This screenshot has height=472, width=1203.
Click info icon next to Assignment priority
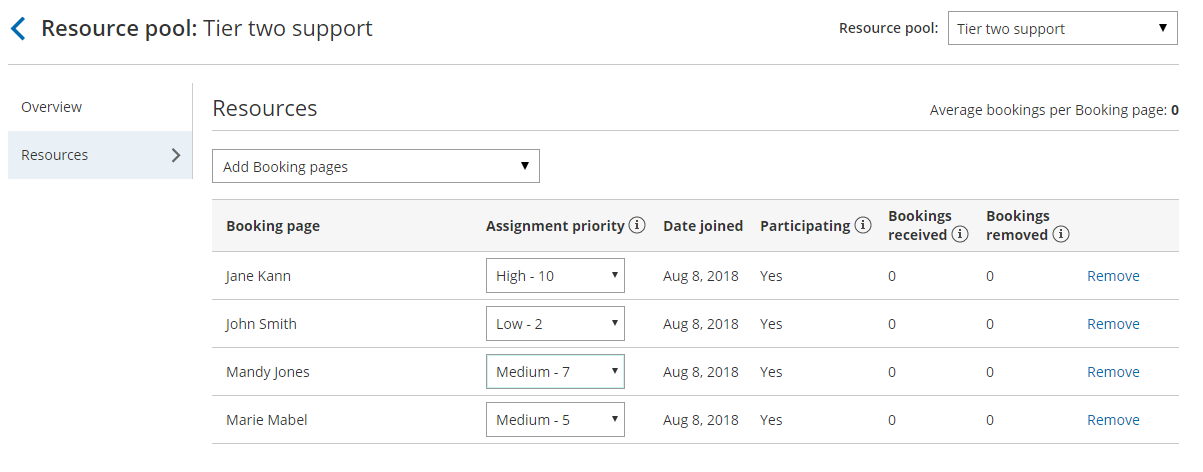pos(638,226)
